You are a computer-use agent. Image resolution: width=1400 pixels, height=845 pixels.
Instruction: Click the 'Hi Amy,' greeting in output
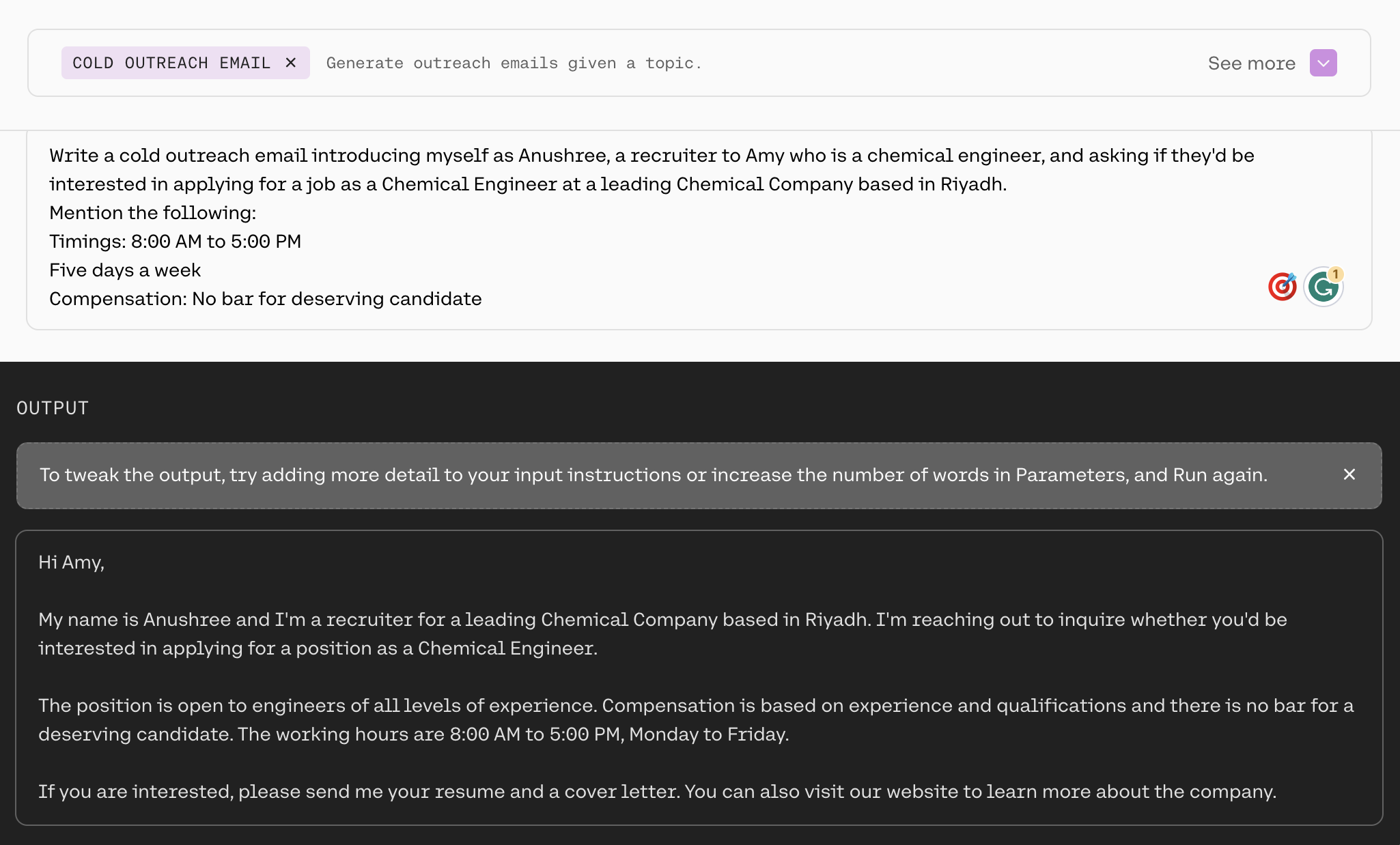(71, 562)
